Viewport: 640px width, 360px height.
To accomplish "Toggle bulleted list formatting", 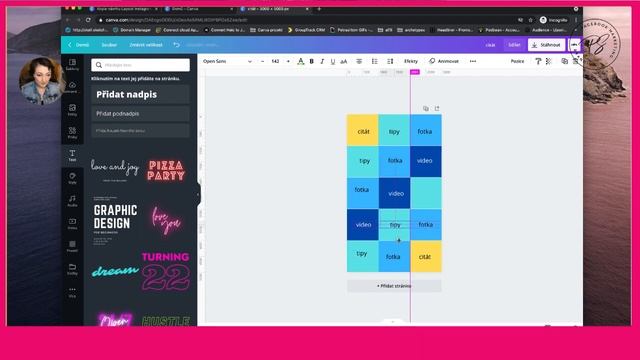I will click(x=374, y=61).
